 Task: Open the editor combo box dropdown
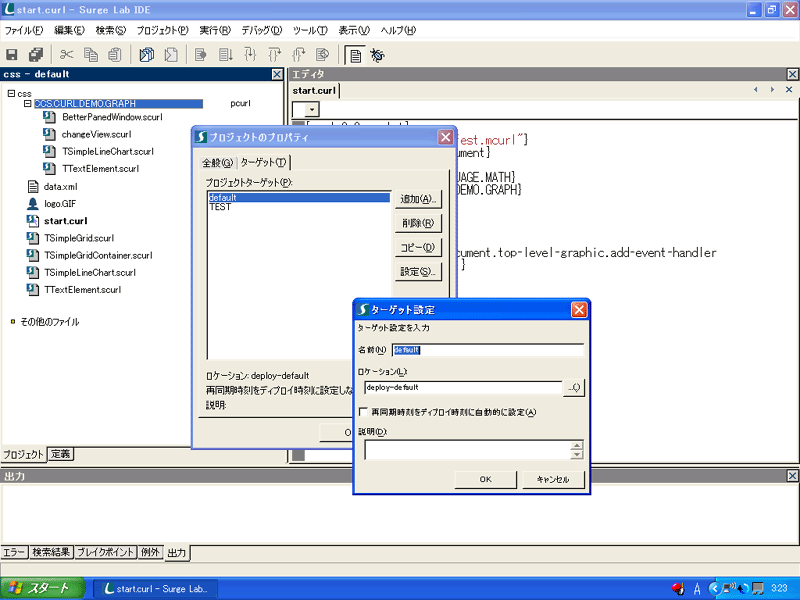click(x=312, y=109)
